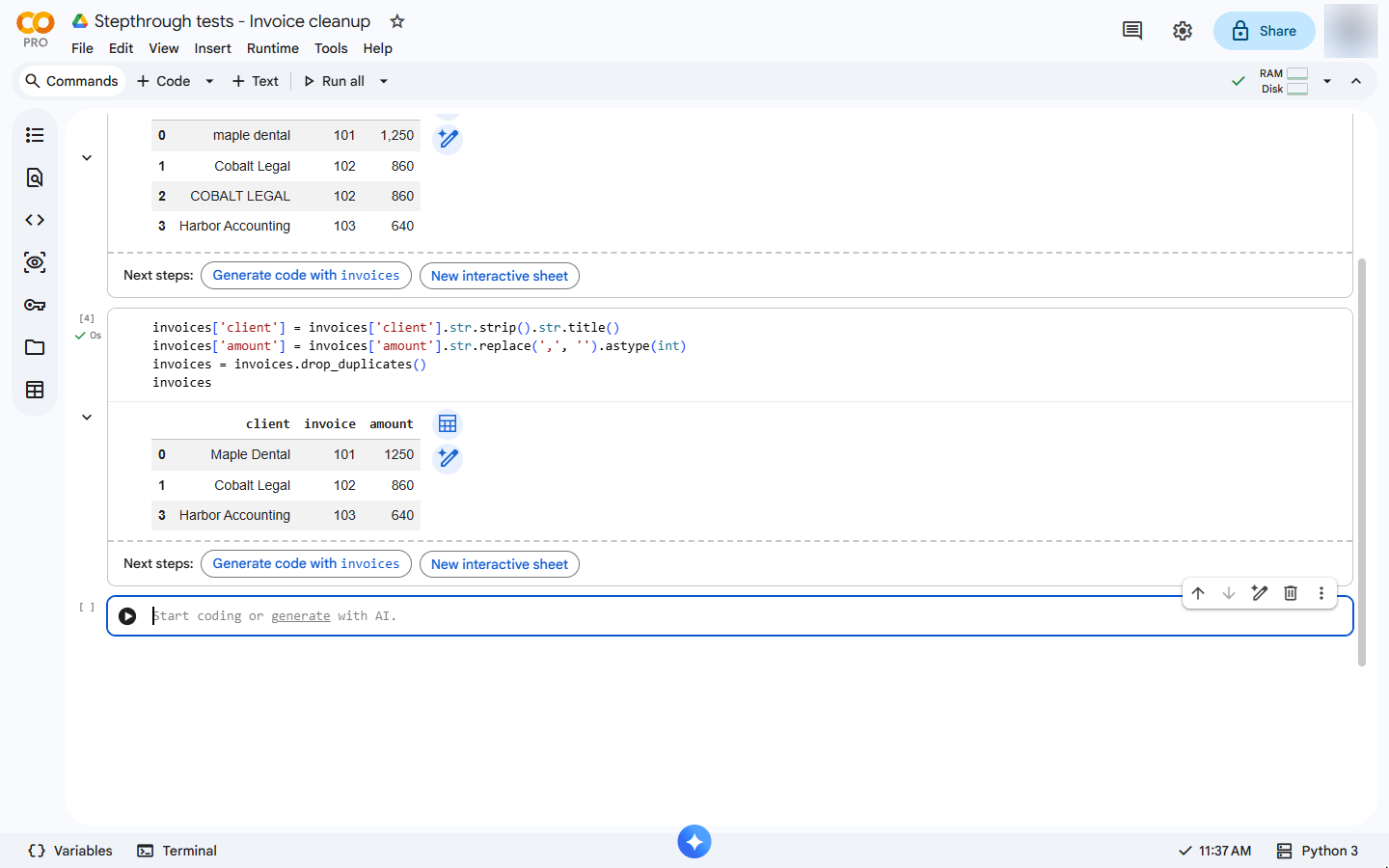This screenshot has width=1389, height=868.
Task: Click the wand icon beside the Maple Dental row
Action: [x=448, y=458]
